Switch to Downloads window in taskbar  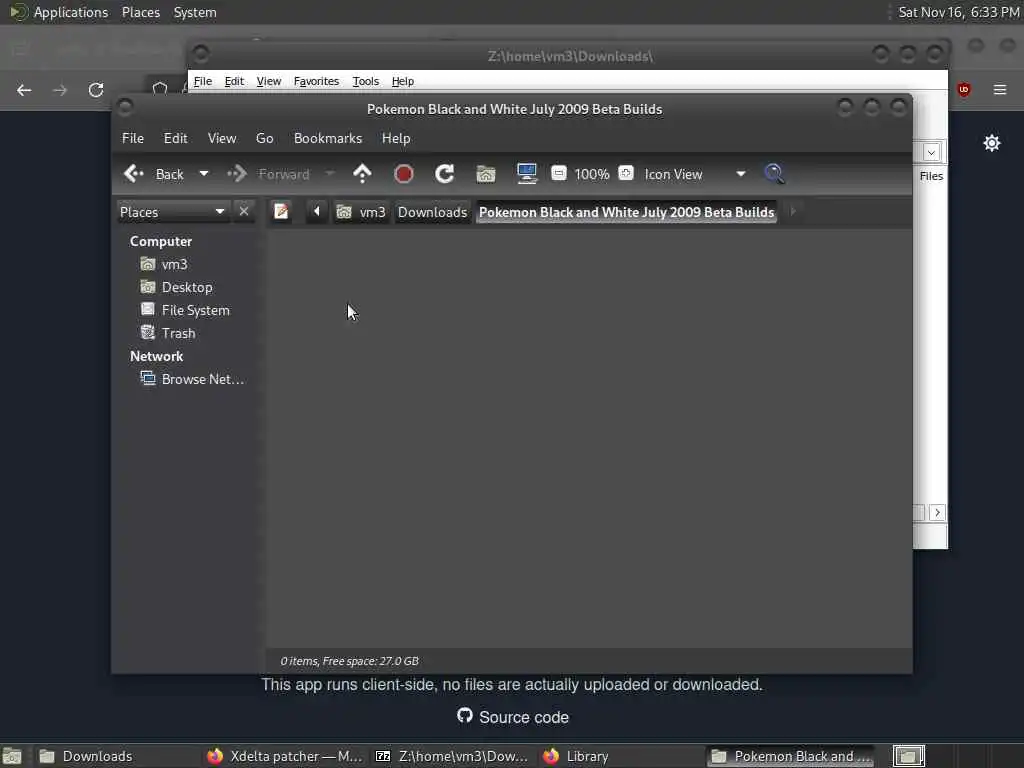[x=116, y=756]
